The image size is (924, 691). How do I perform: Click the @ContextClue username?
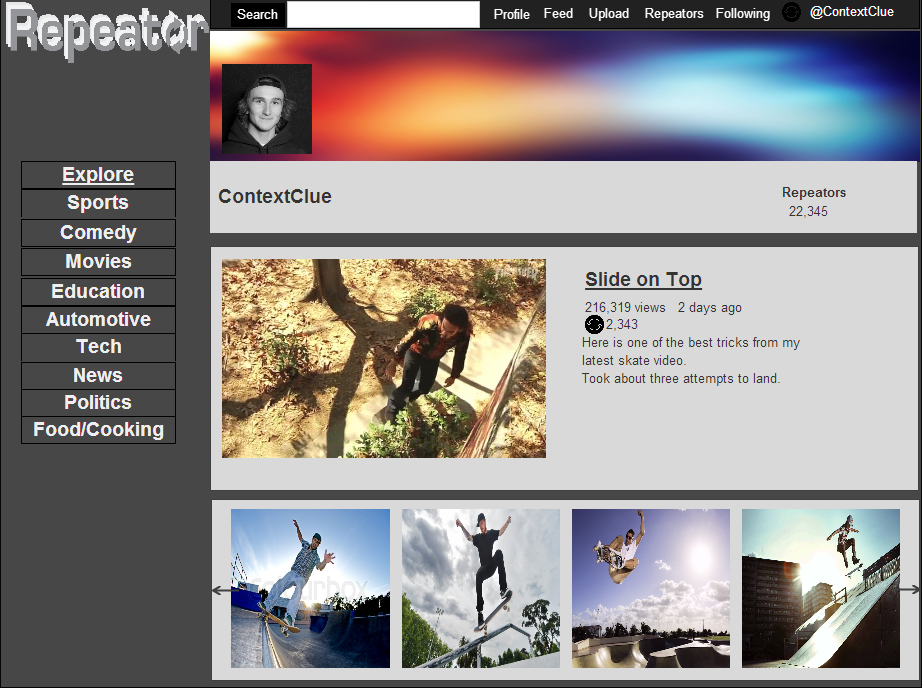click(852, 12)
